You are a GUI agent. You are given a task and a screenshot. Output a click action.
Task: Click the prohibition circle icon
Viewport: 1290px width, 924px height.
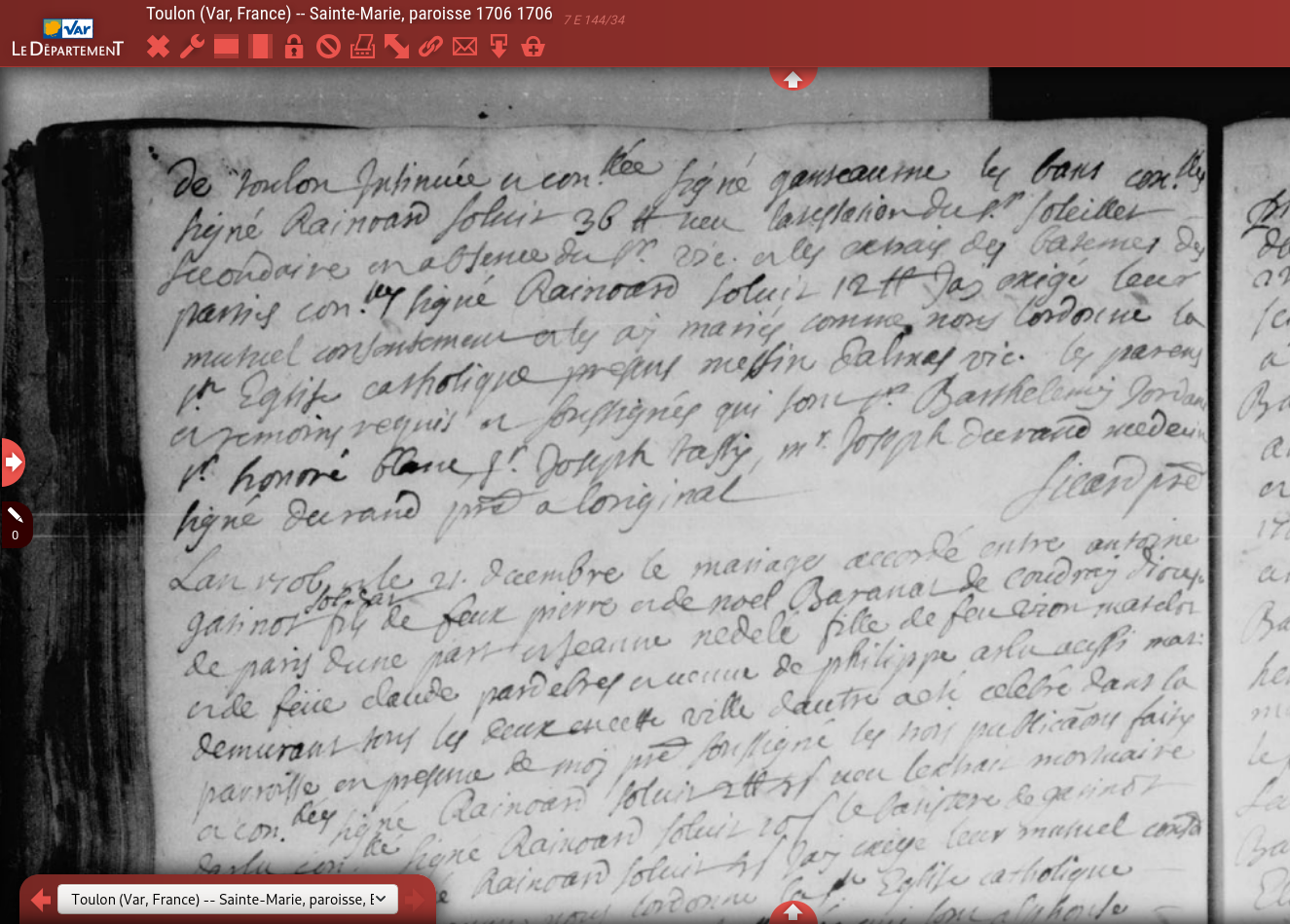click(328, 47)
